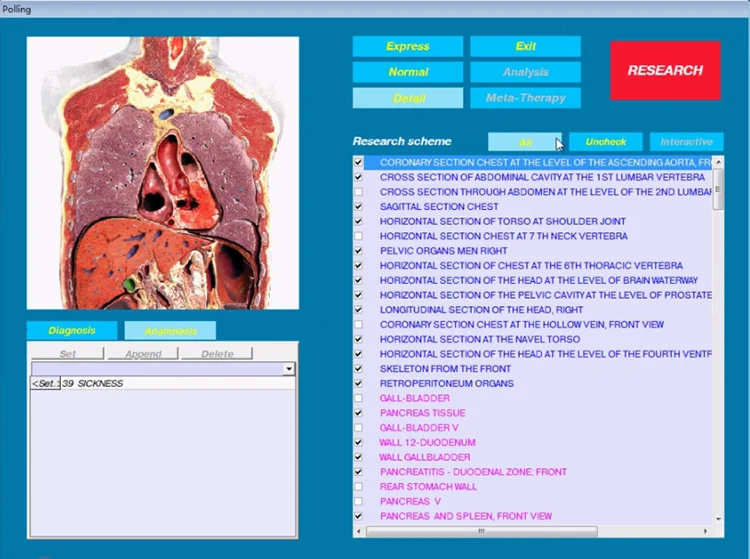This screenshot has height=559, width=750.
Task: Toggle checkbox for Horizontal Section Torso at Shoulder Joint
Action: [x=358, y=221]
